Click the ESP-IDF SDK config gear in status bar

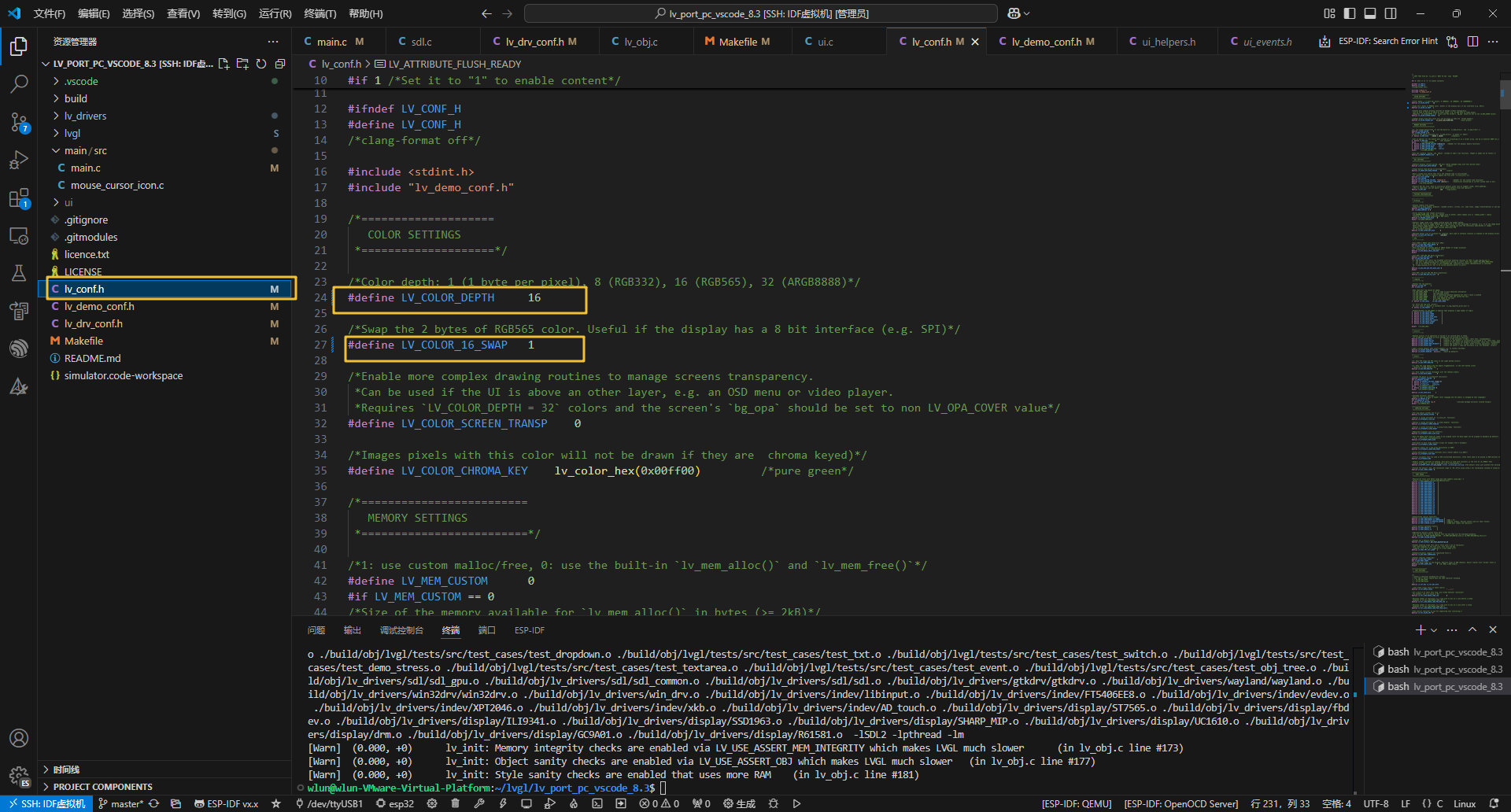coord(431,804)
